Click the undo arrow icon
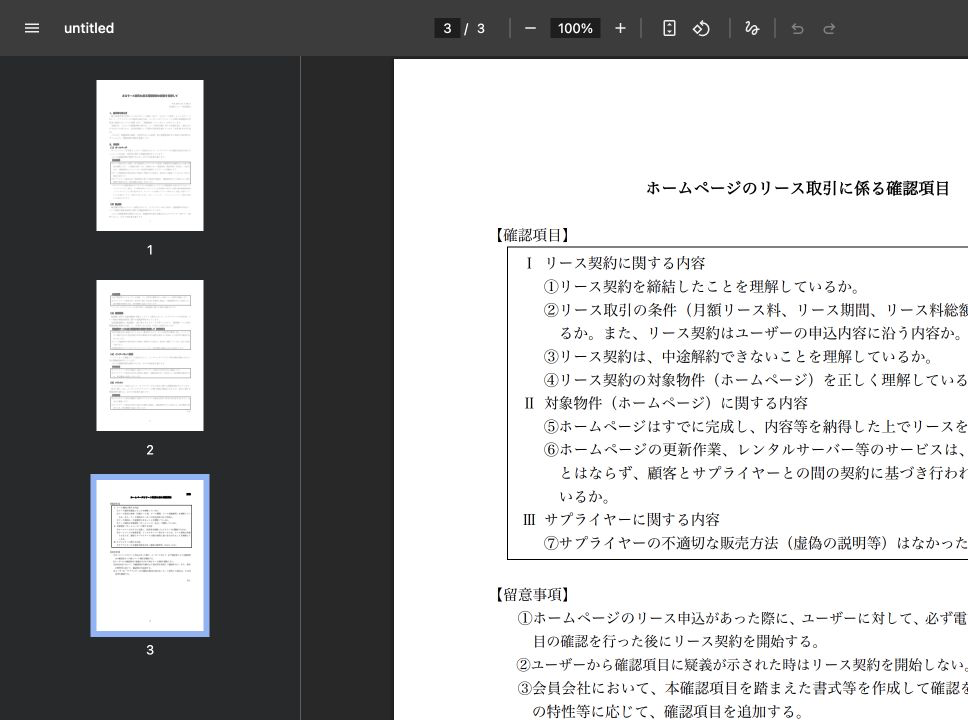 [x=797, y=28]
